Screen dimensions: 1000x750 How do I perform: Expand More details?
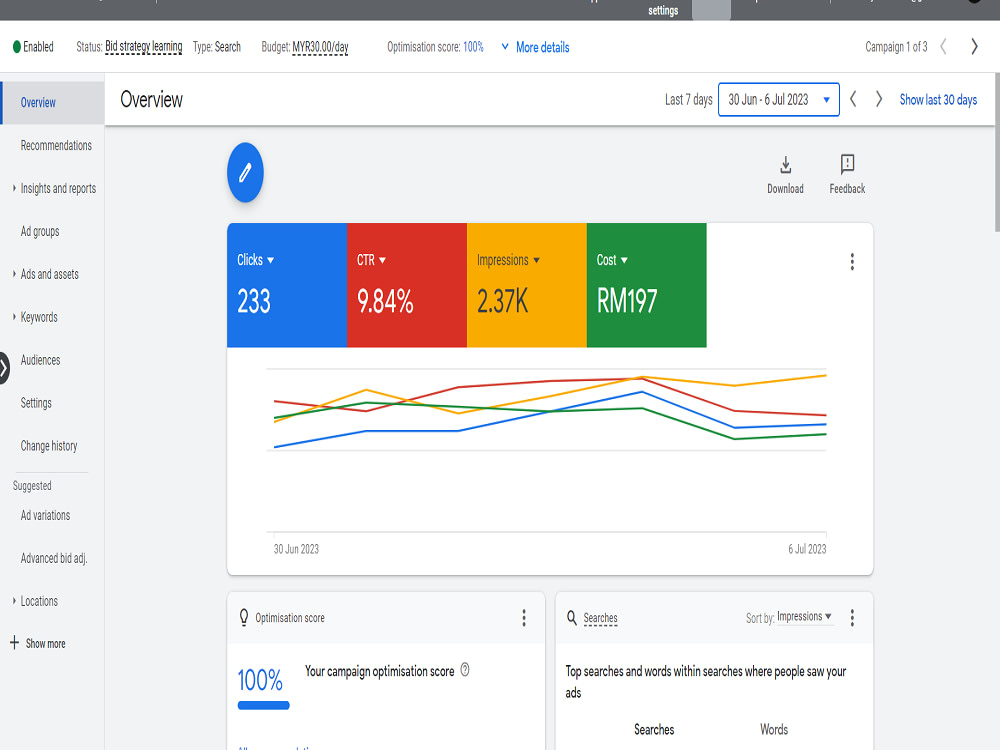tap(535, 47)
